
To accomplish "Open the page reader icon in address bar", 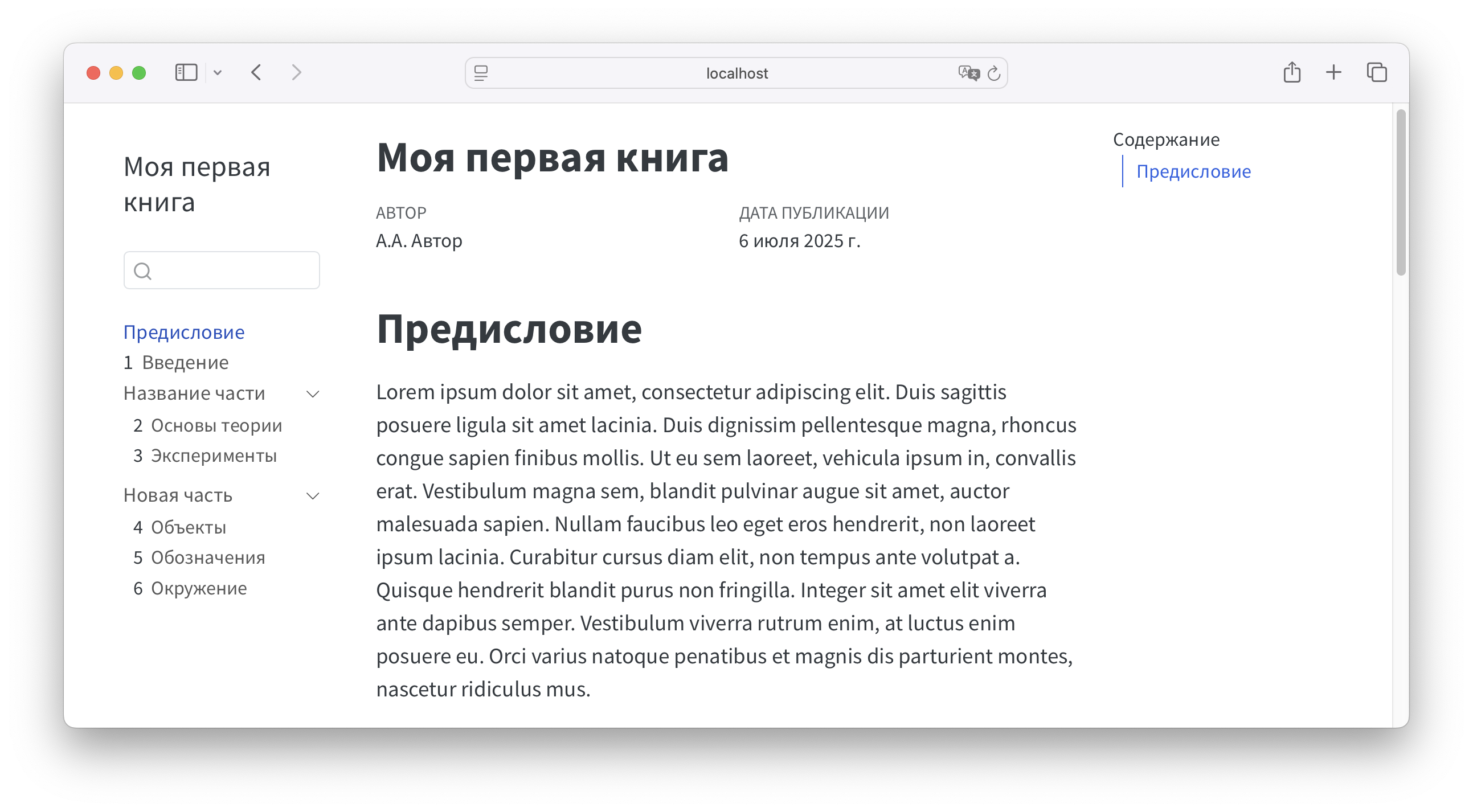I will point(481,73).
